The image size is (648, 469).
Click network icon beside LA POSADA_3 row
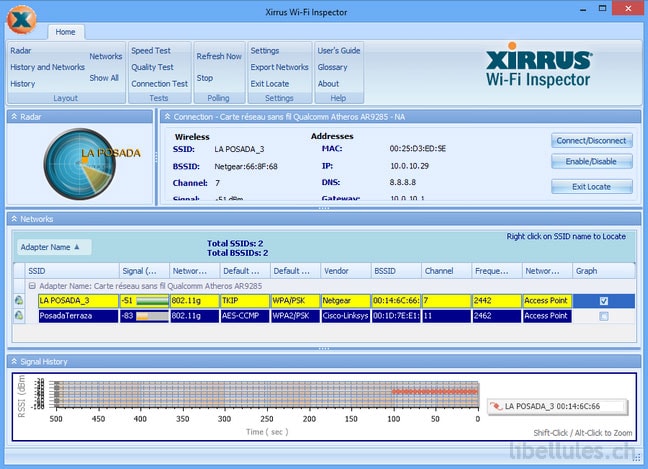19,300
